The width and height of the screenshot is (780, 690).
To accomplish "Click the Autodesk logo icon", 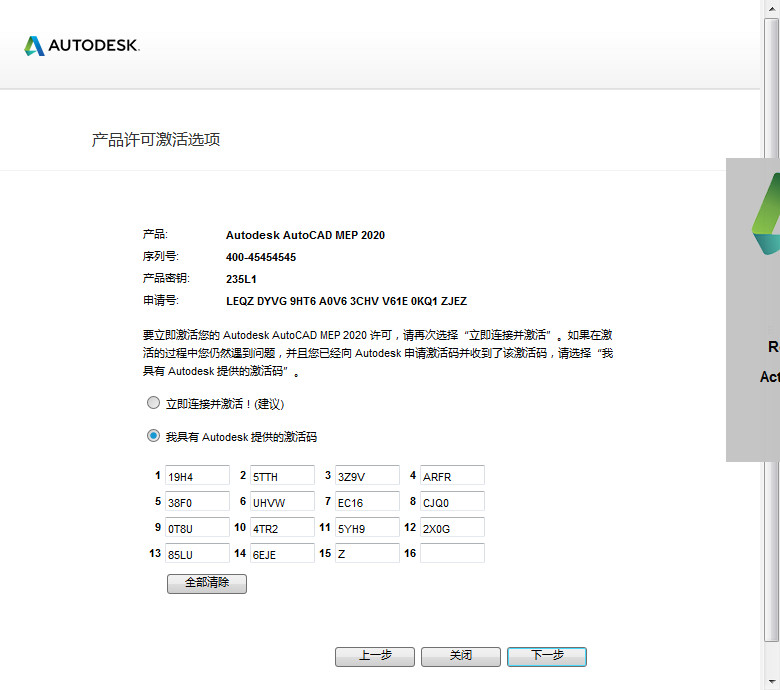I will click(34, 46).
